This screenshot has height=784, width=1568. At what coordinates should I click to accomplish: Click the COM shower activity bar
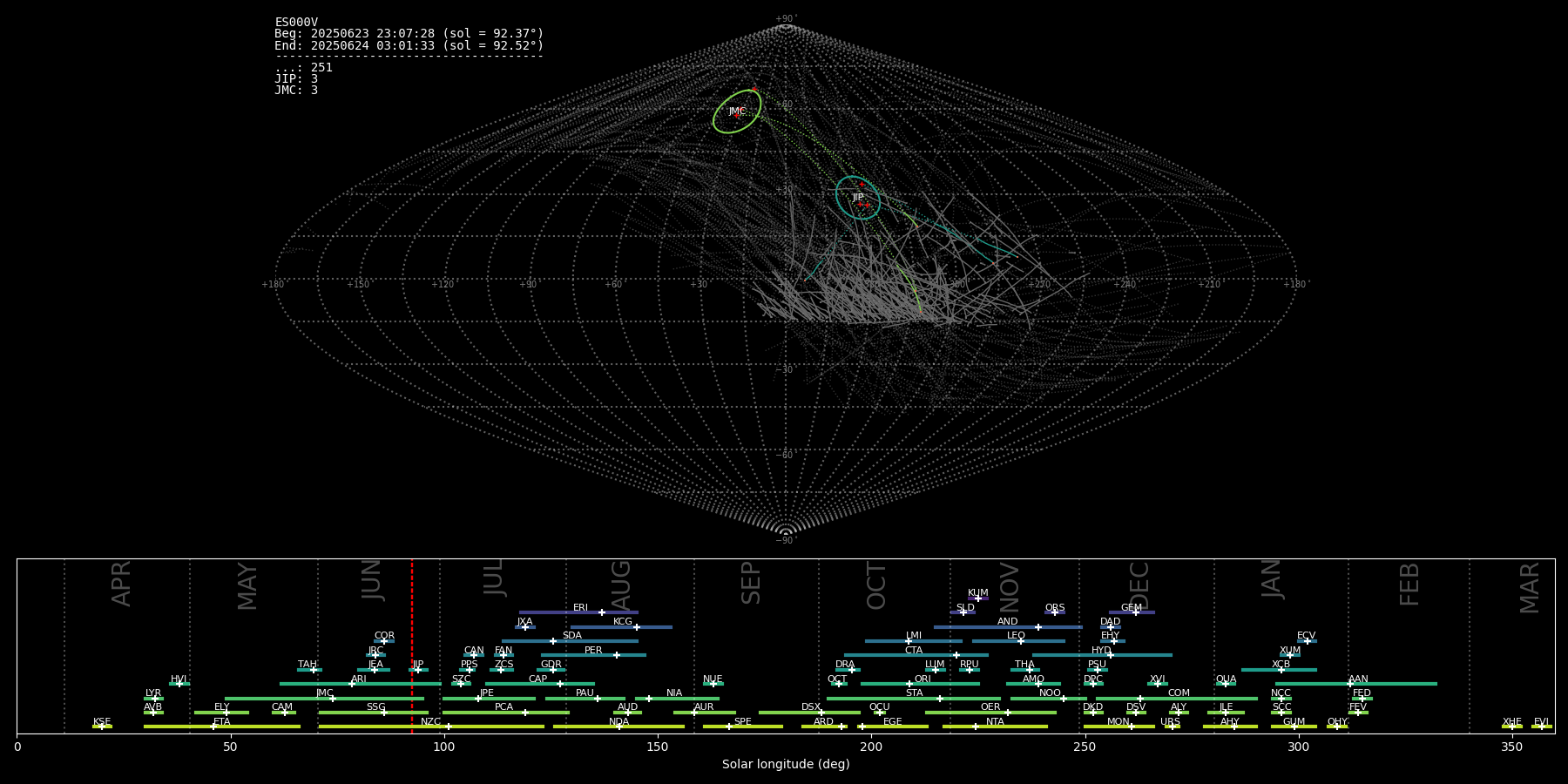click(1177, 699)
